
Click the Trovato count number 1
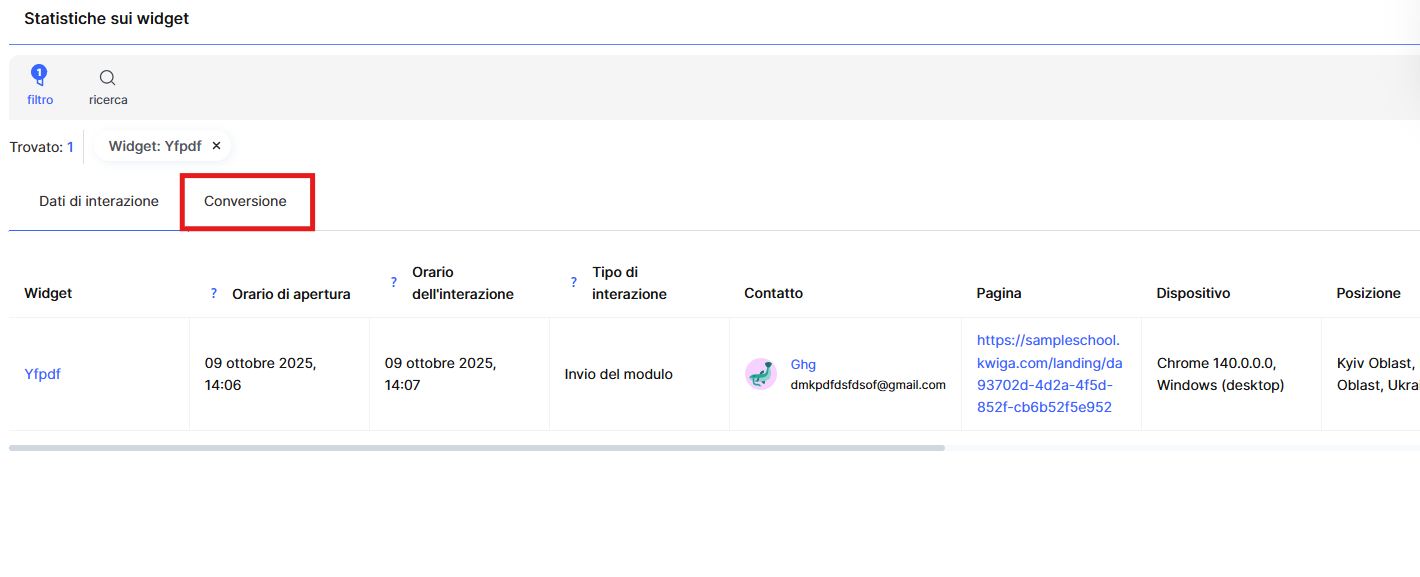click(70, 147)
